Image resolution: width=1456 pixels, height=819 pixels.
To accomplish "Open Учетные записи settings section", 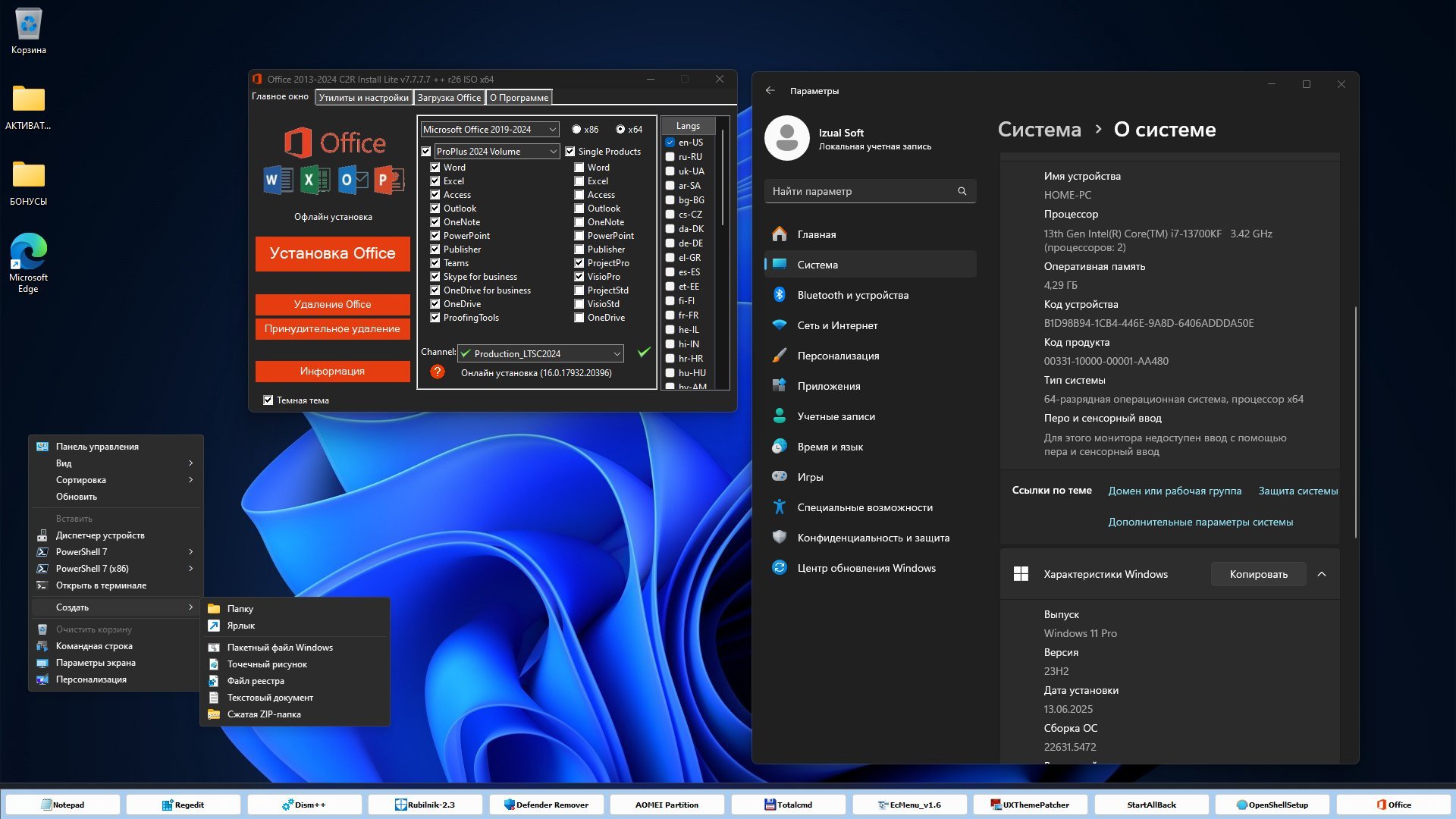I will point(870,416).
